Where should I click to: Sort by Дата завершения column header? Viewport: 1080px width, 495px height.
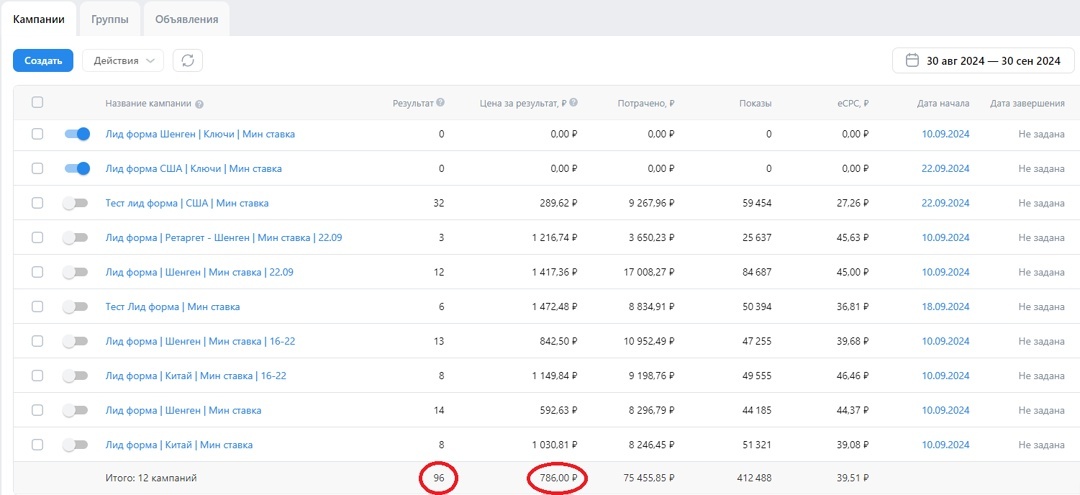point(1027,104)
